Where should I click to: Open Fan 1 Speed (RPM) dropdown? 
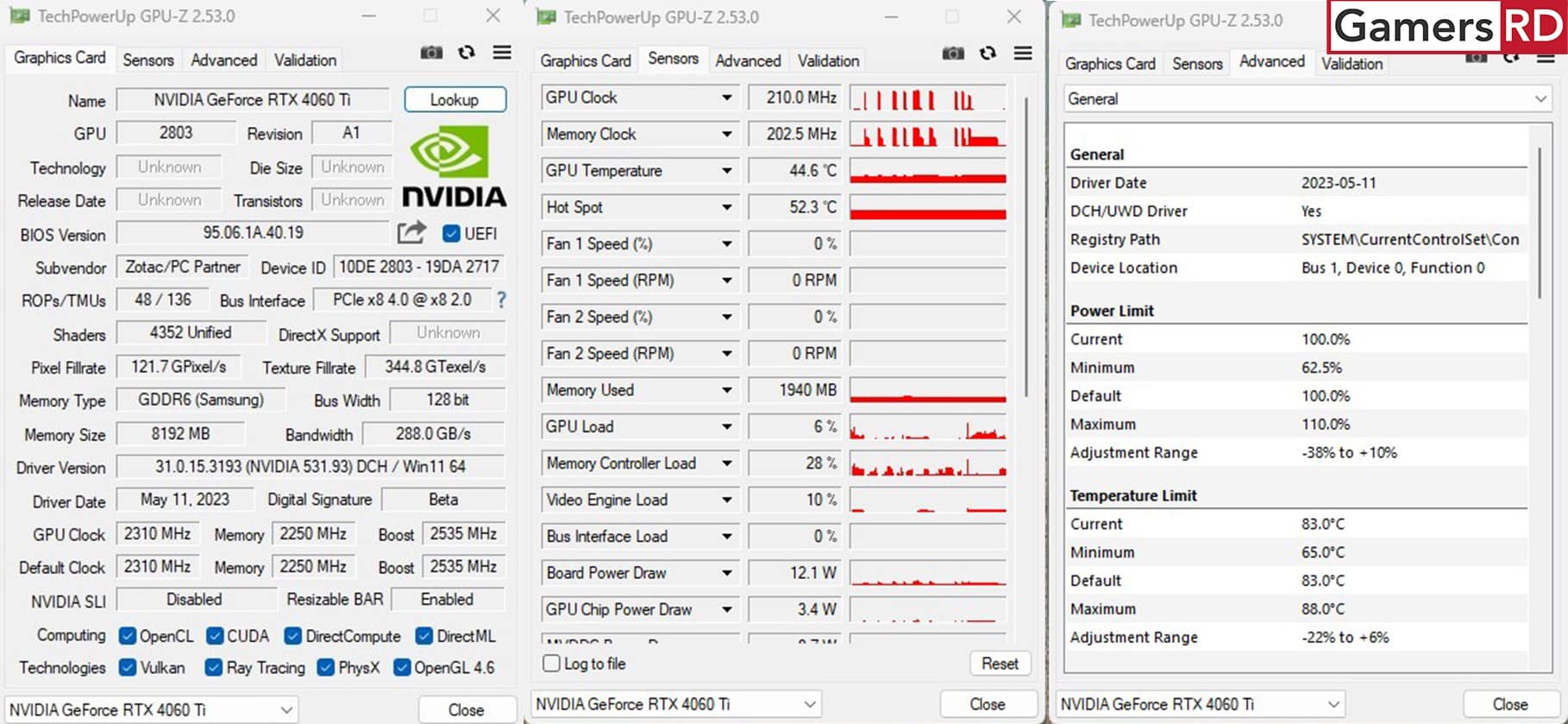pyautogui.click(x=727, y=280)
